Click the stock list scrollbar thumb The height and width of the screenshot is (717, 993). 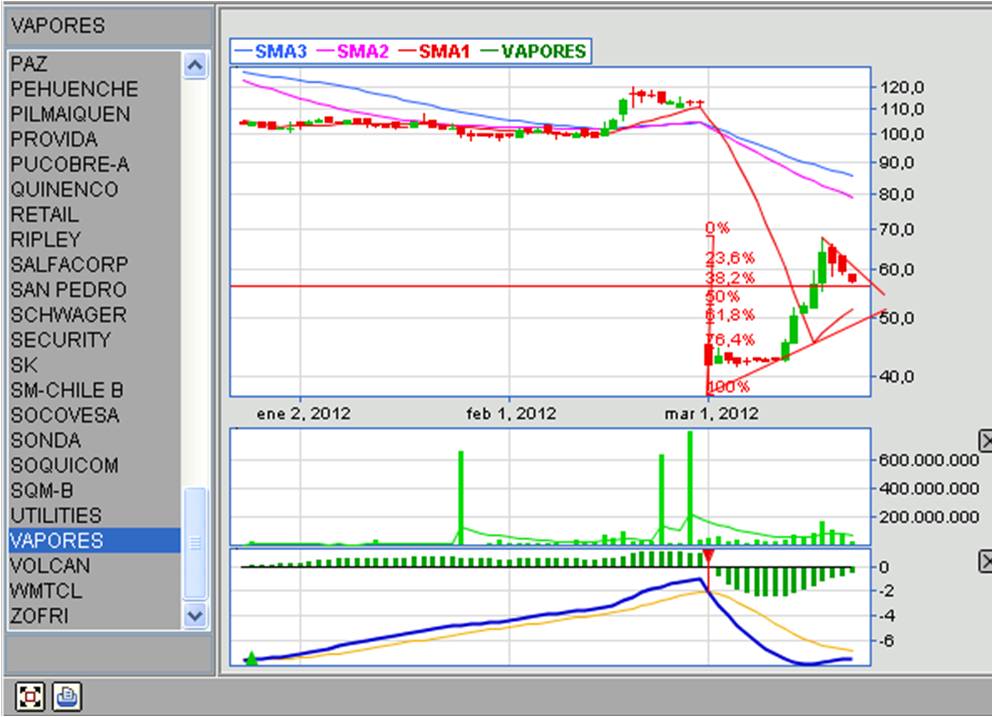pos(195,543)
